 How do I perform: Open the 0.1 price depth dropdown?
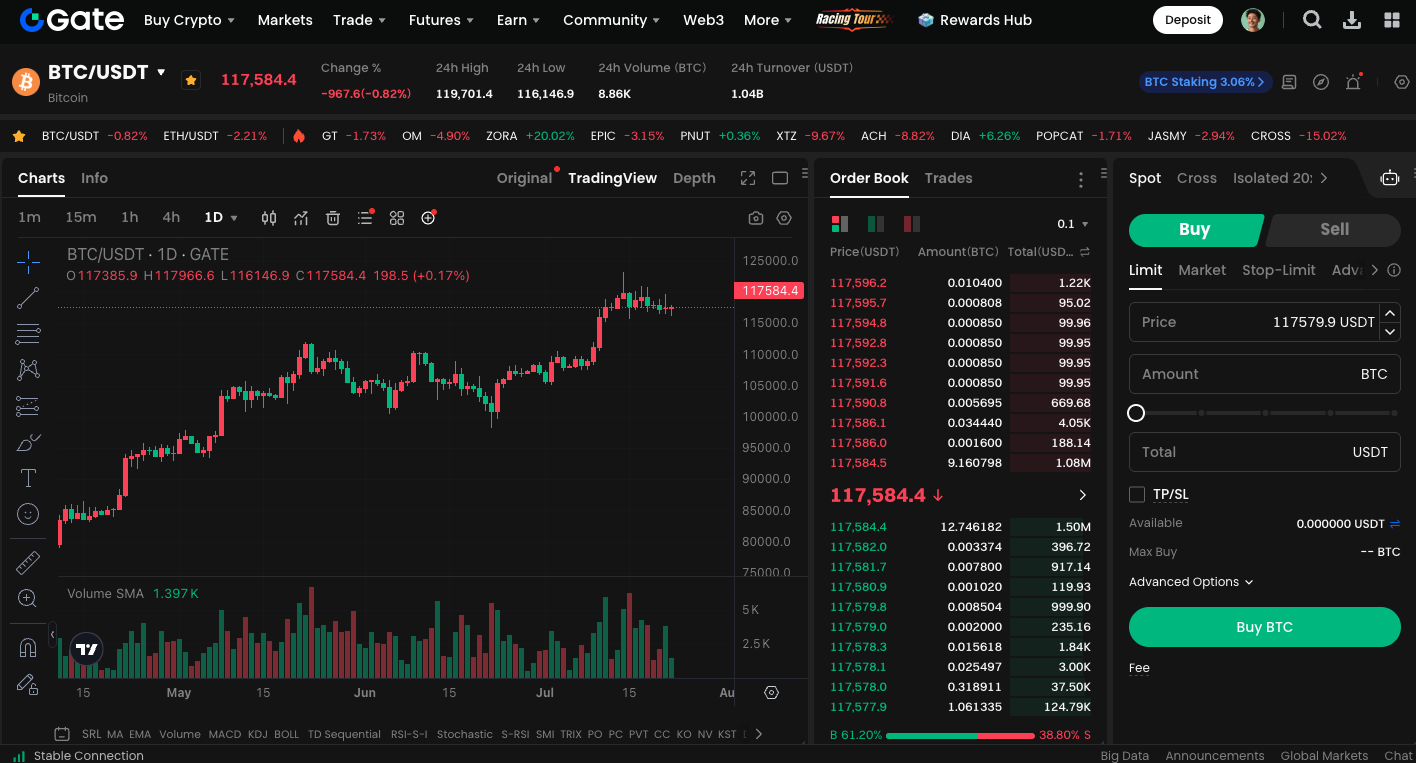1072,224
